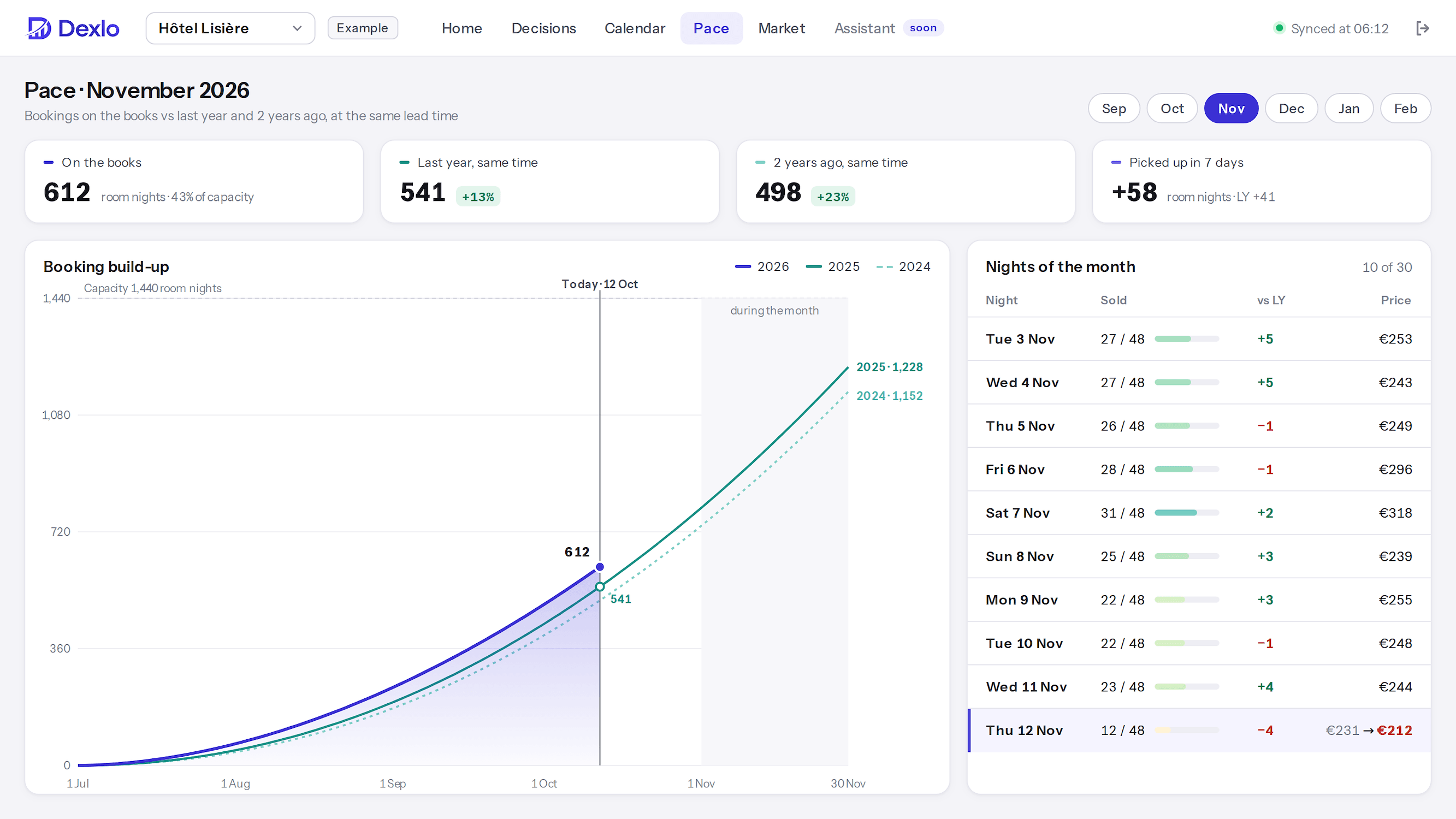Select the Tue 3 Nov row
This screenshot has height=819, width=1456.
click(x=1199, y=339)
